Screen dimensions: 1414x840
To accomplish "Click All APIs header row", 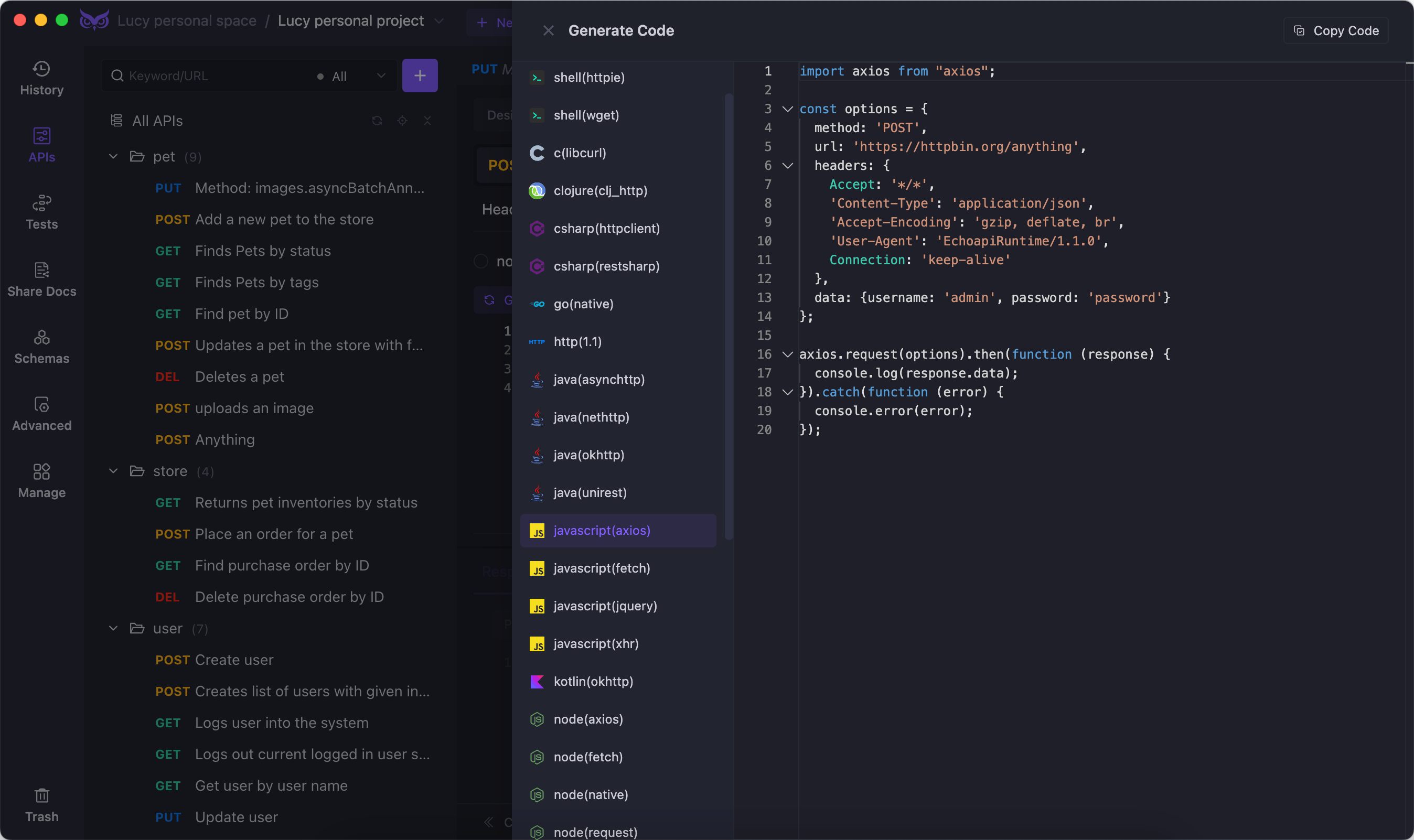I will click(x=272, y=121).
